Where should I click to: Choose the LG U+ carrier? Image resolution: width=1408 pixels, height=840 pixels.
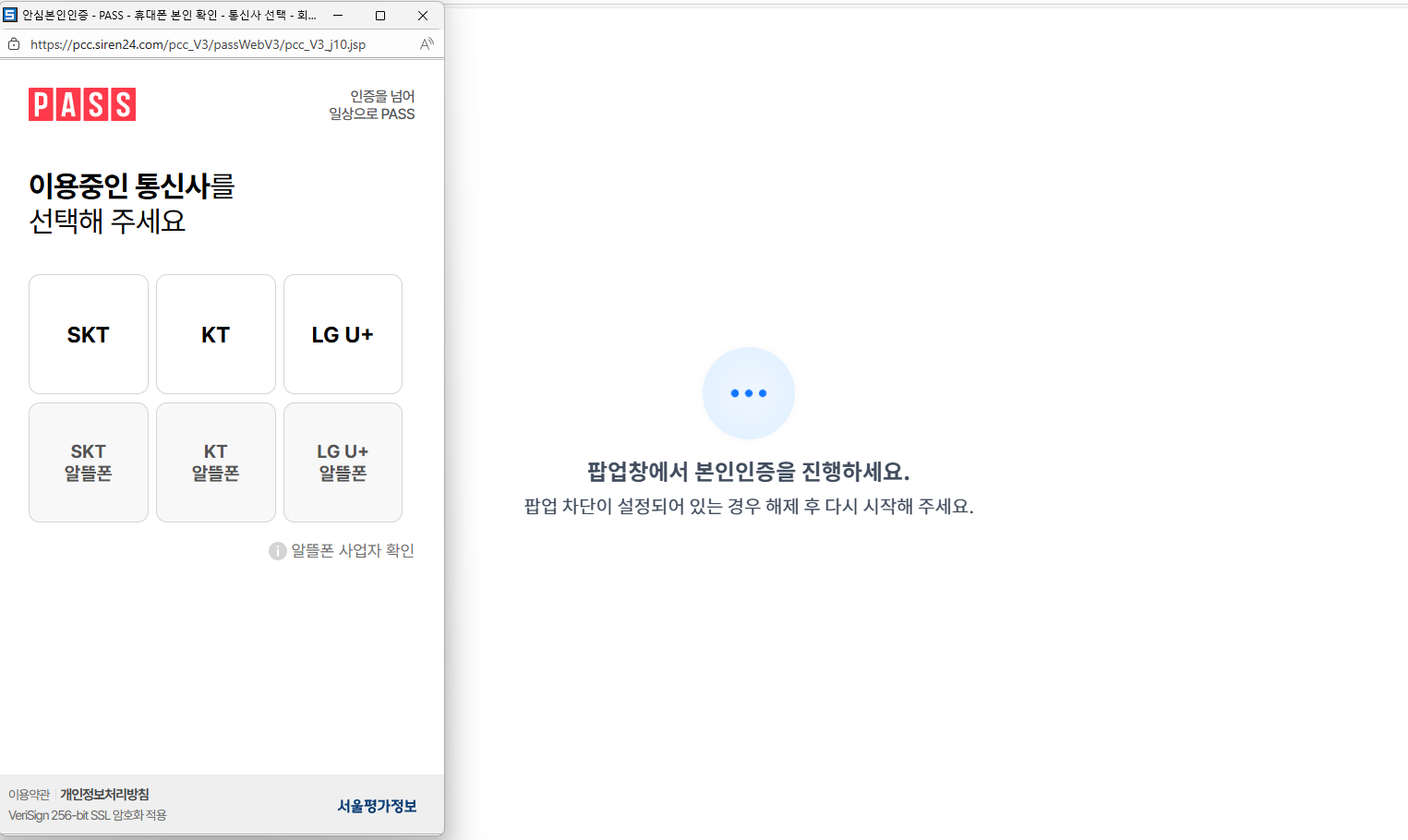[x=343, y=334]
